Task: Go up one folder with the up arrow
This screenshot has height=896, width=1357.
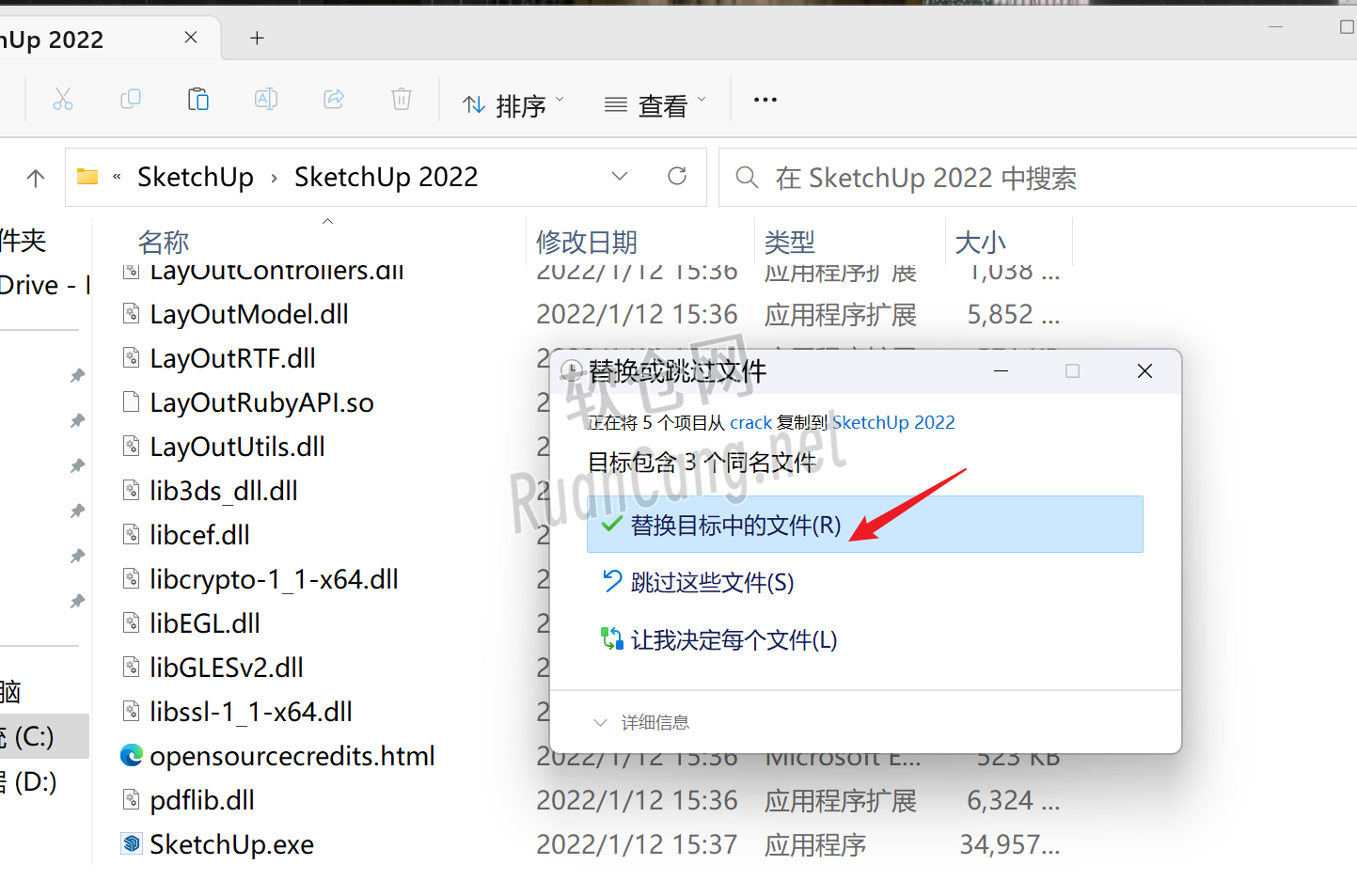Action: click(x=36, y=178)
